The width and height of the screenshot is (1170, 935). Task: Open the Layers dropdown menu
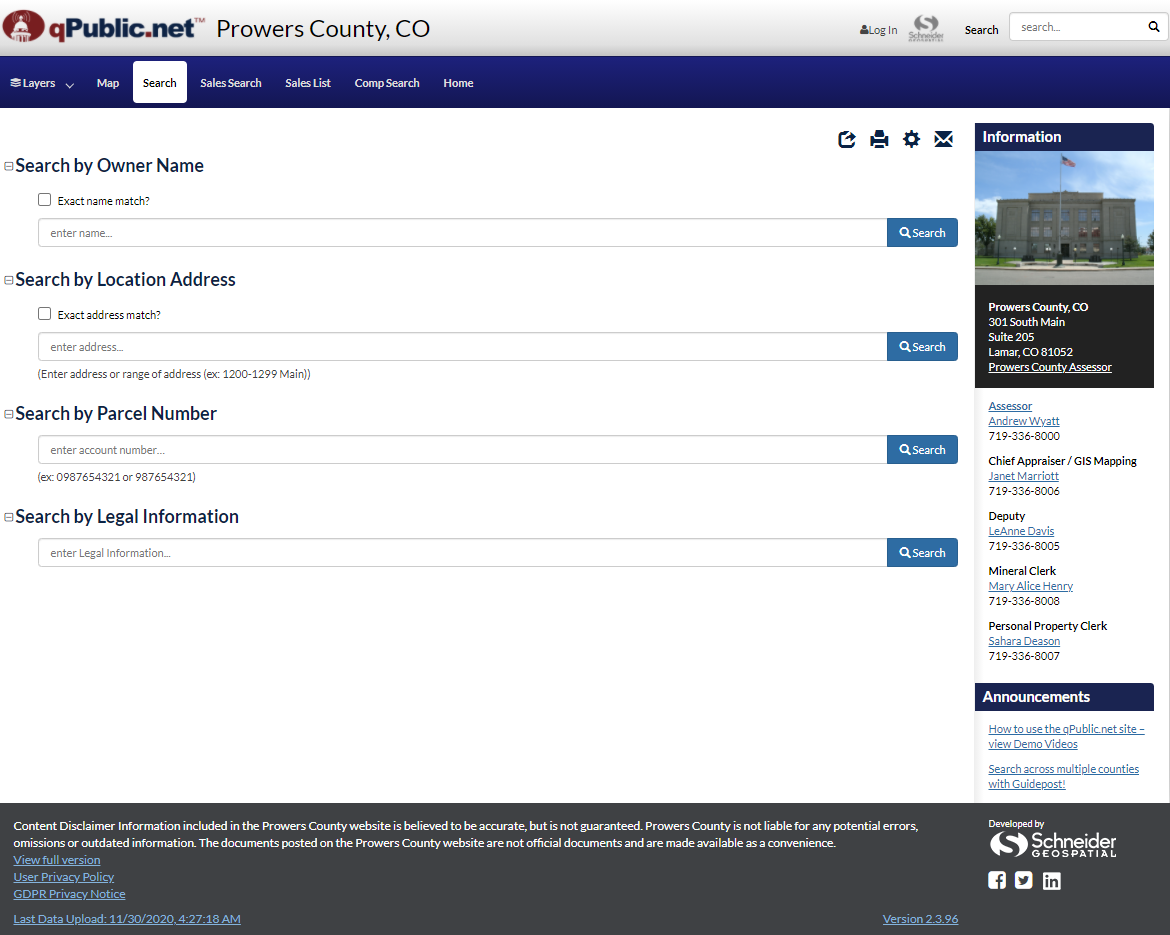tap(42, 83)
